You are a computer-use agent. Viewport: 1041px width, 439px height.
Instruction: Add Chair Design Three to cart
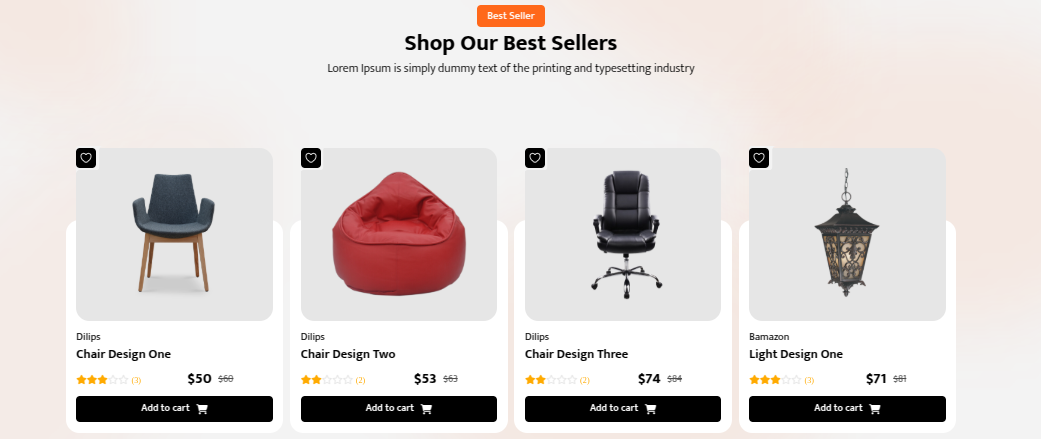[x=623, y=408]
